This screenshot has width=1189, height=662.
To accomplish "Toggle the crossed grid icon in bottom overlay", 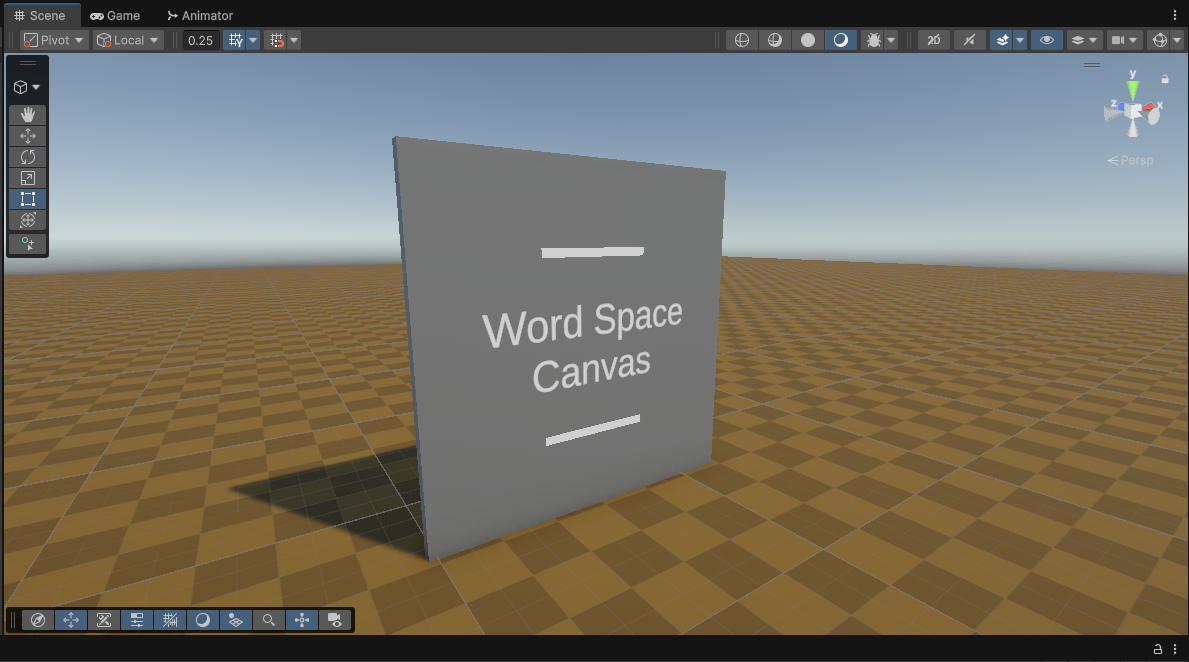I will (170, 620).
